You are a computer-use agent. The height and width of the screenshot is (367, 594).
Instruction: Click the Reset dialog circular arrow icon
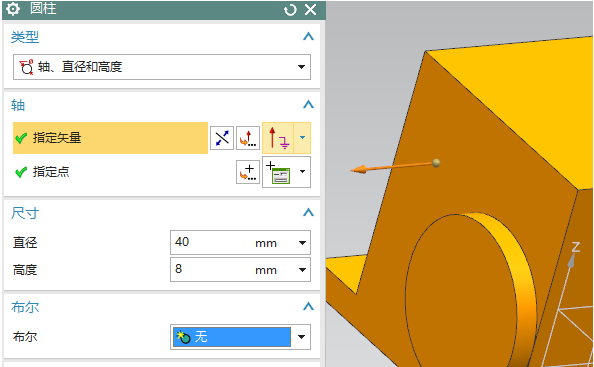[290, 10]
